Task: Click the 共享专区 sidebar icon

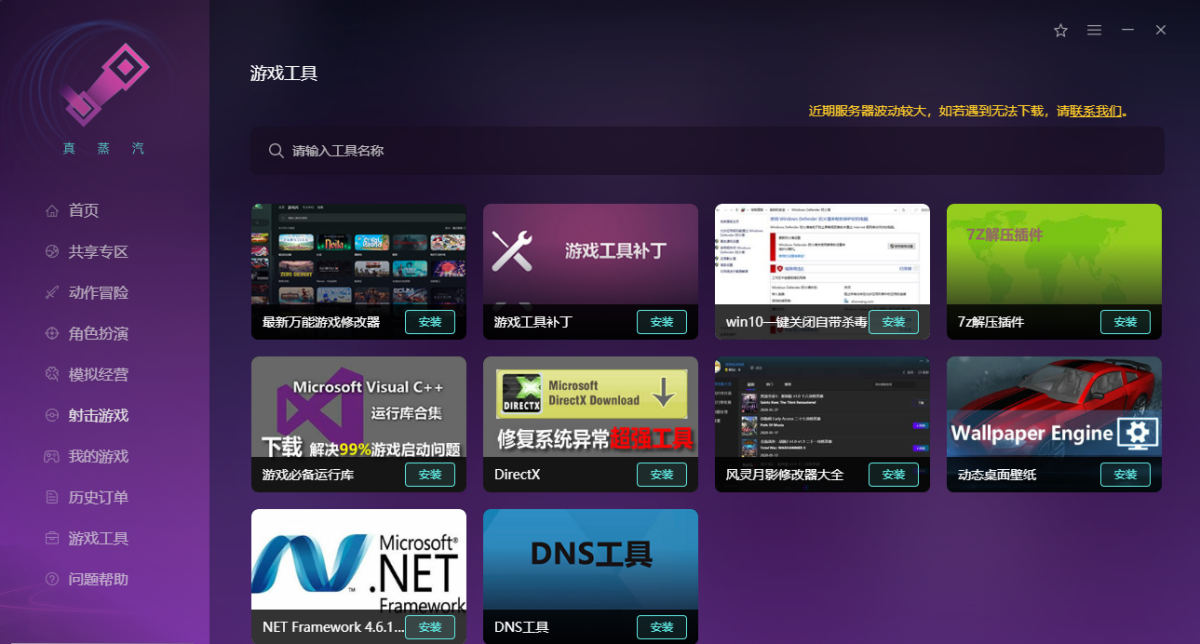Action: [52, 252]
